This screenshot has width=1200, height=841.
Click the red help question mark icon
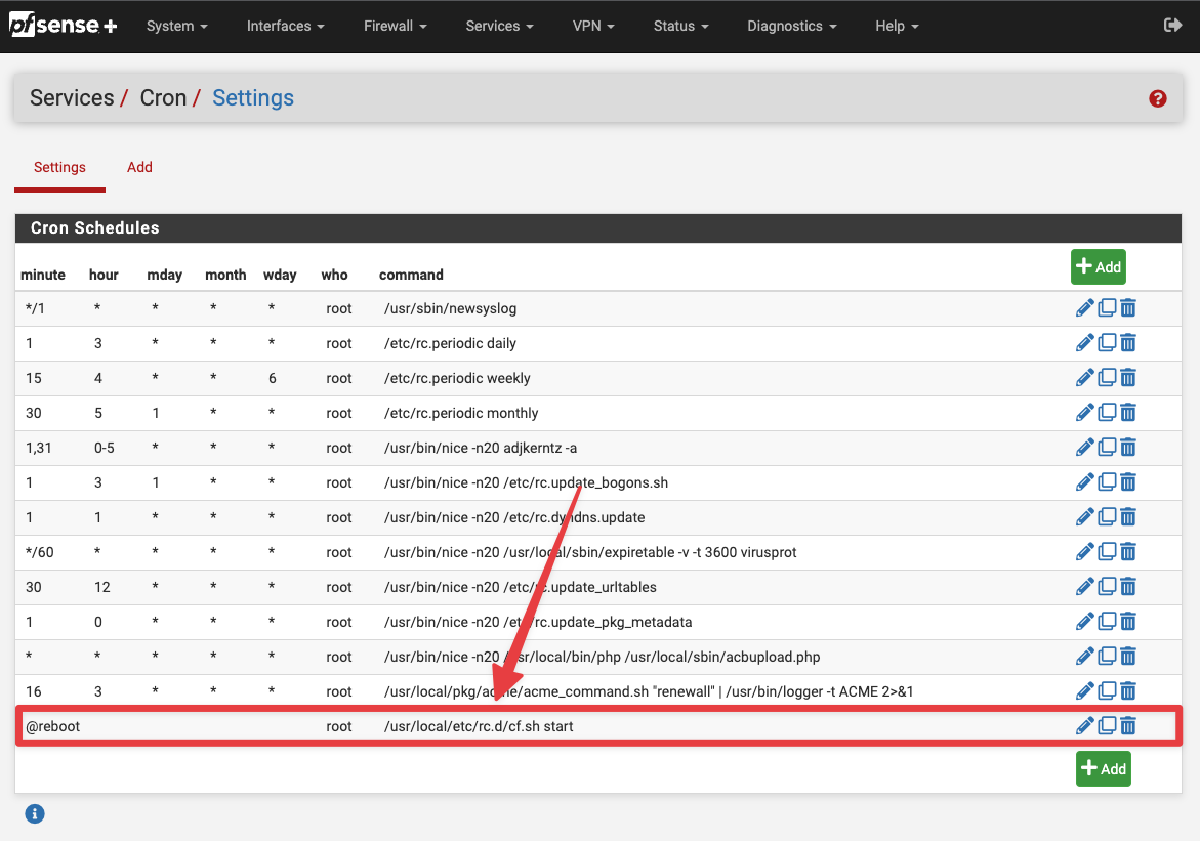1158,98
